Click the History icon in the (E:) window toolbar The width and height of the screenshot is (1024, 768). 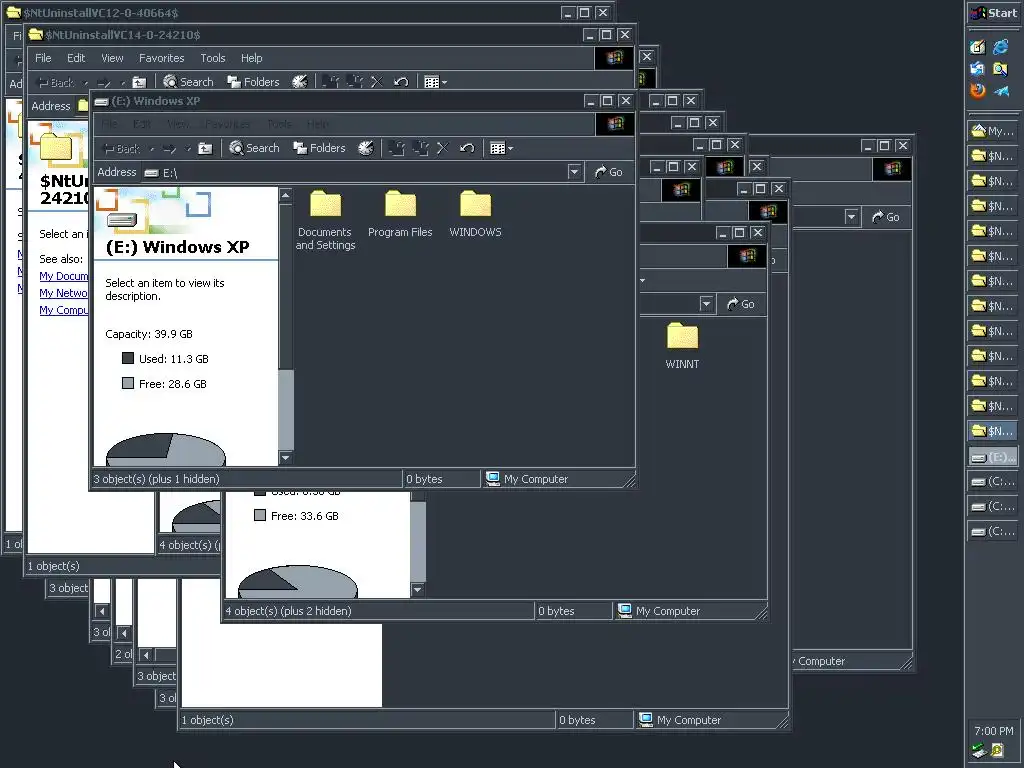click(366, 148)
